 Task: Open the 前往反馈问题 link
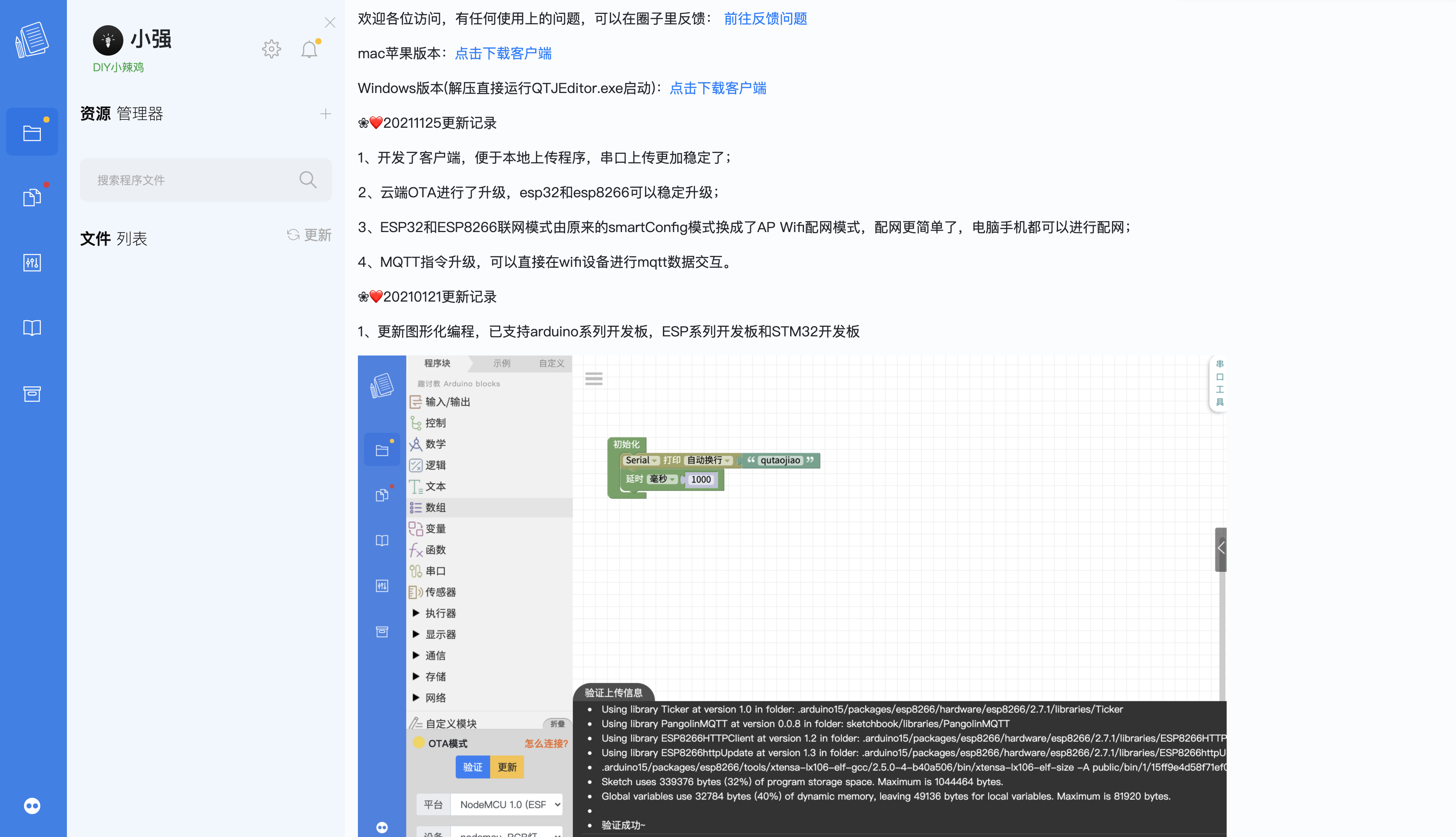765,19
